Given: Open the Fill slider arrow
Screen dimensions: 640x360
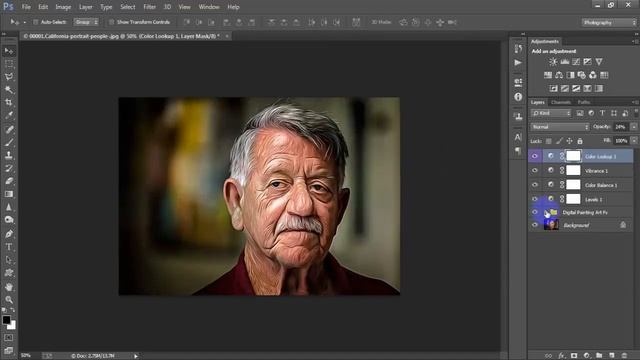Looking at the screenshot, I should (634, 141).
